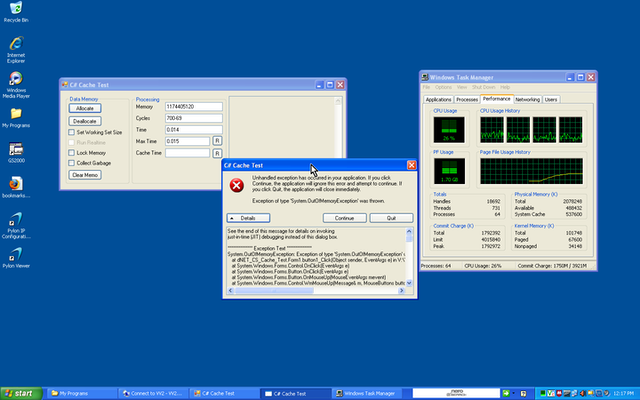Launch the Pylon Viewer desktop shortcut
Screen dimensions: 640x400
[16, 258]
